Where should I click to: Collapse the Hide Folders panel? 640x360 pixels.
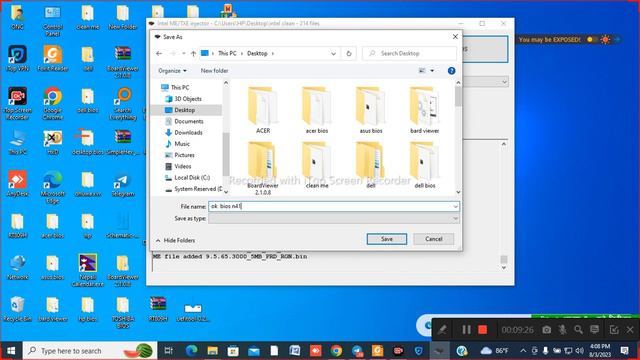(175, 240)
